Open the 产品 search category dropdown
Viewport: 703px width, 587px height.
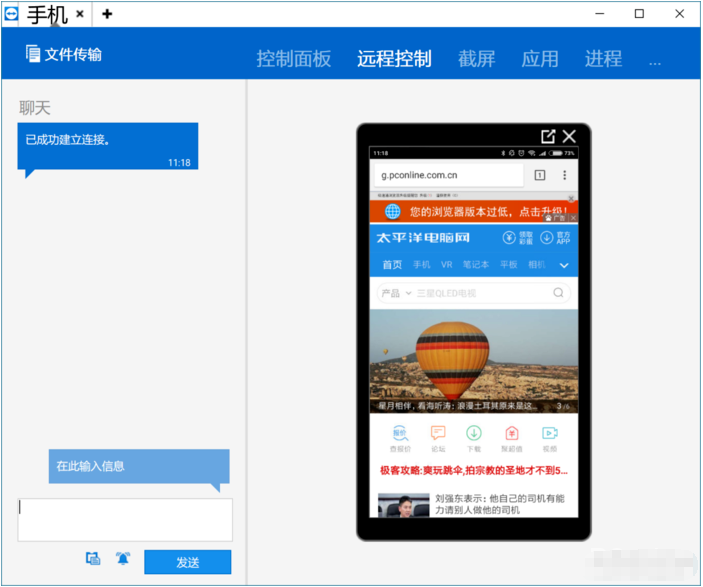[396, 293]
